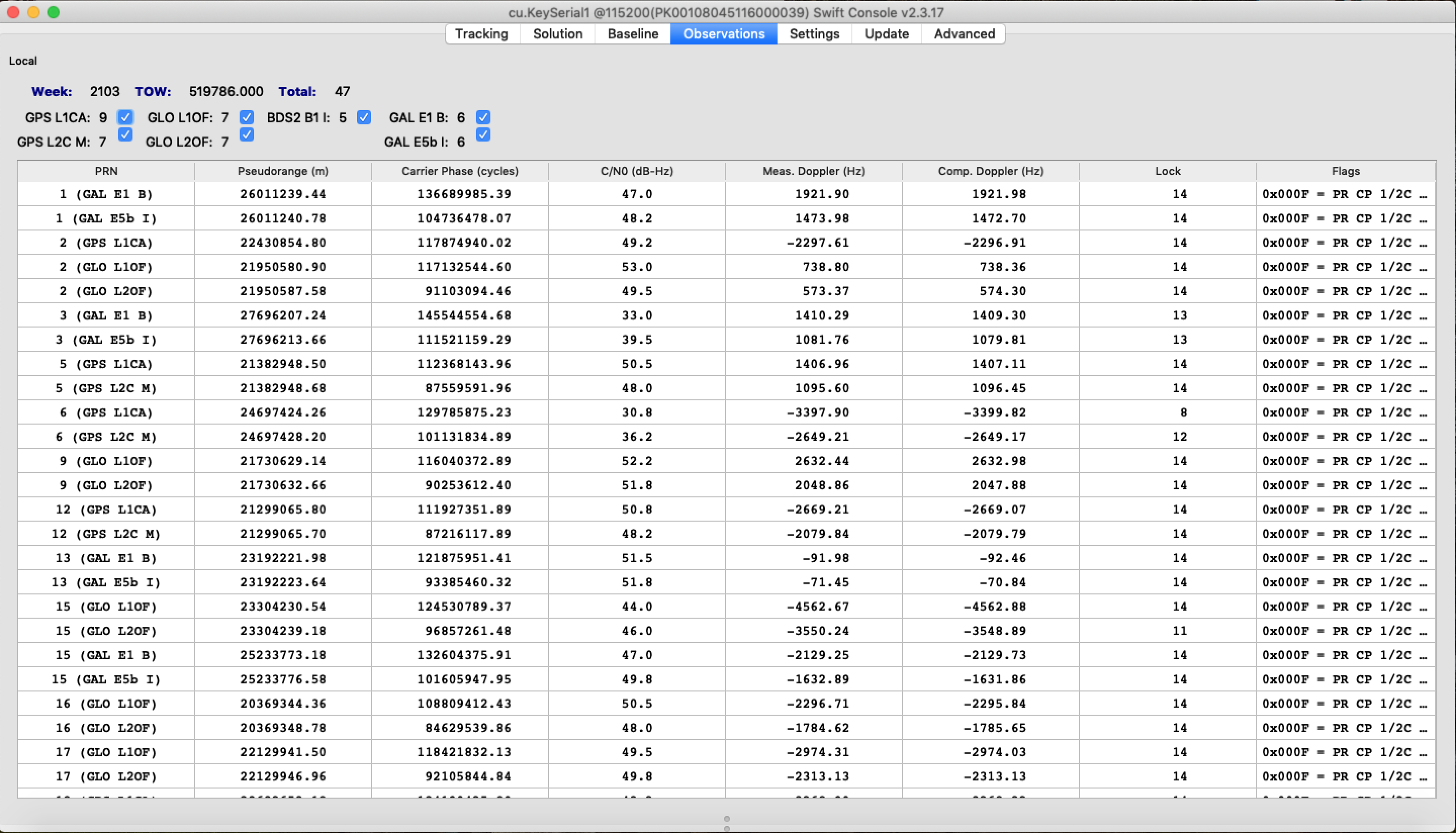Click the Pseudorange (m) column header
Image resolution: width=1456 pixels, height=833 pixels.
click(x=283, y=171)
